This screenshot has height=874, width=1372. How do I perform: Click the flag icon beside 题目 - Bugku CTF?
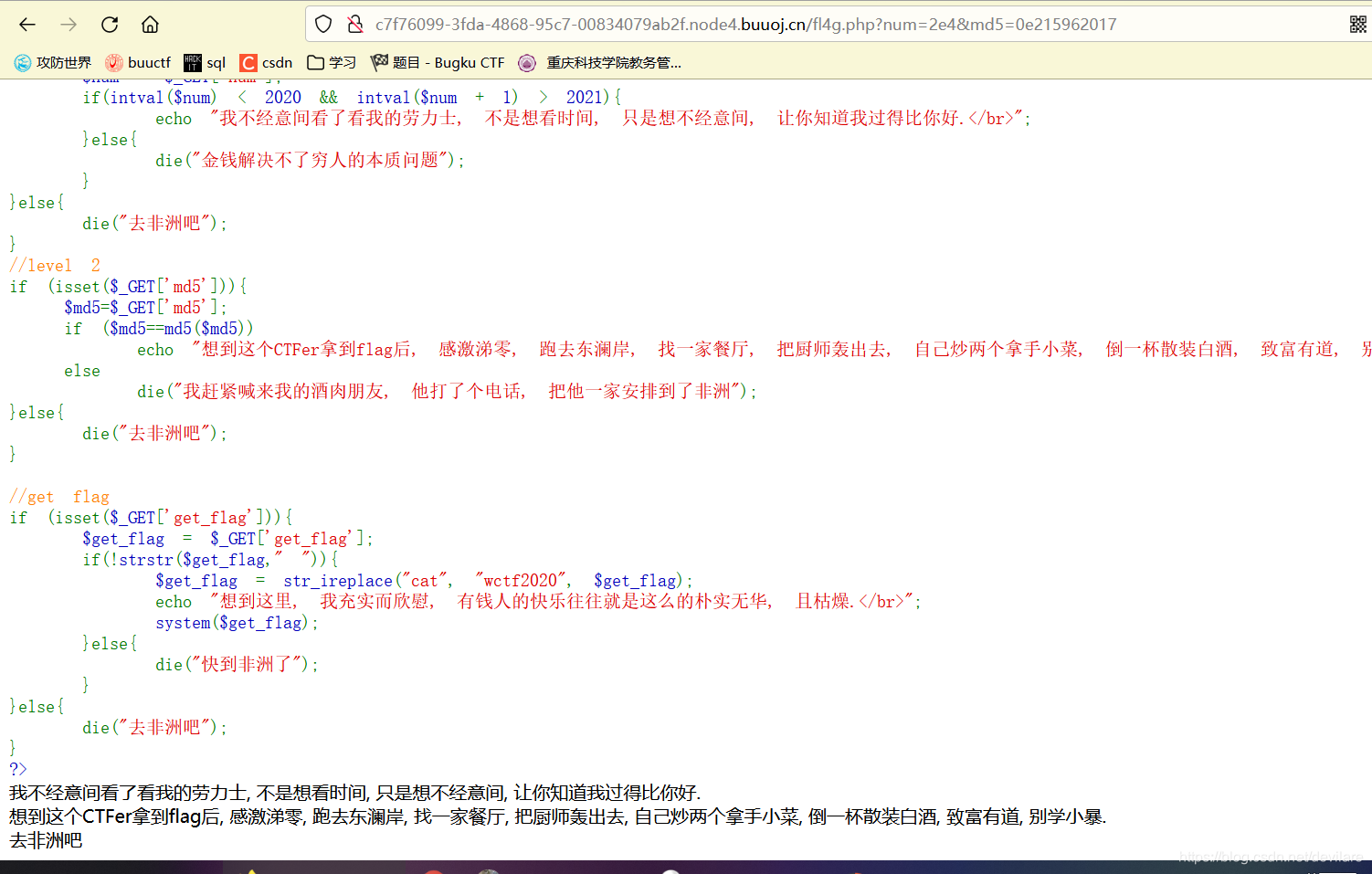click(x=378, y=62)
